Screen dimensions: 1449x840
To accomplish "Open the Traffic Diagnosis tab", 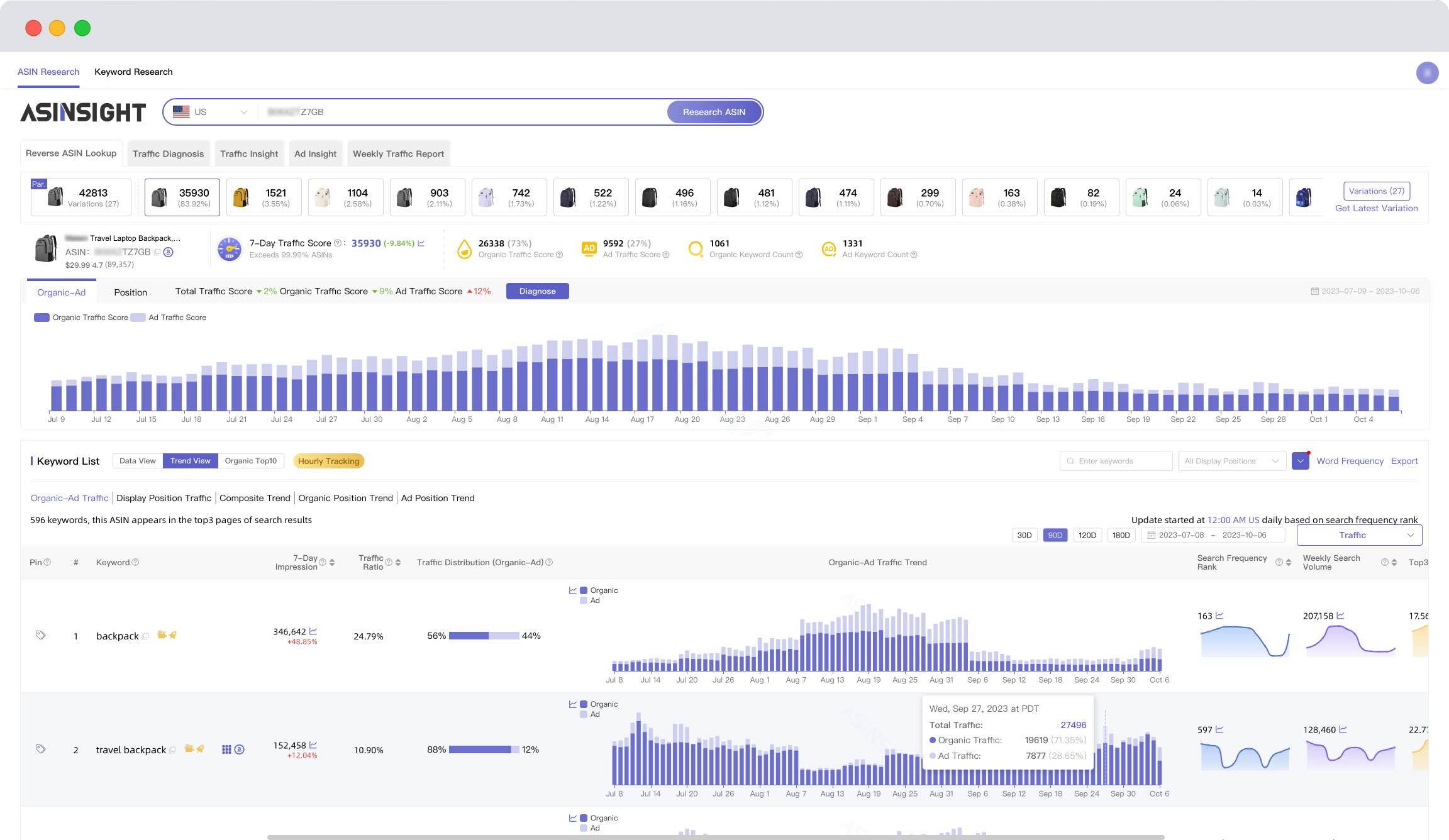I will (168, 153).
